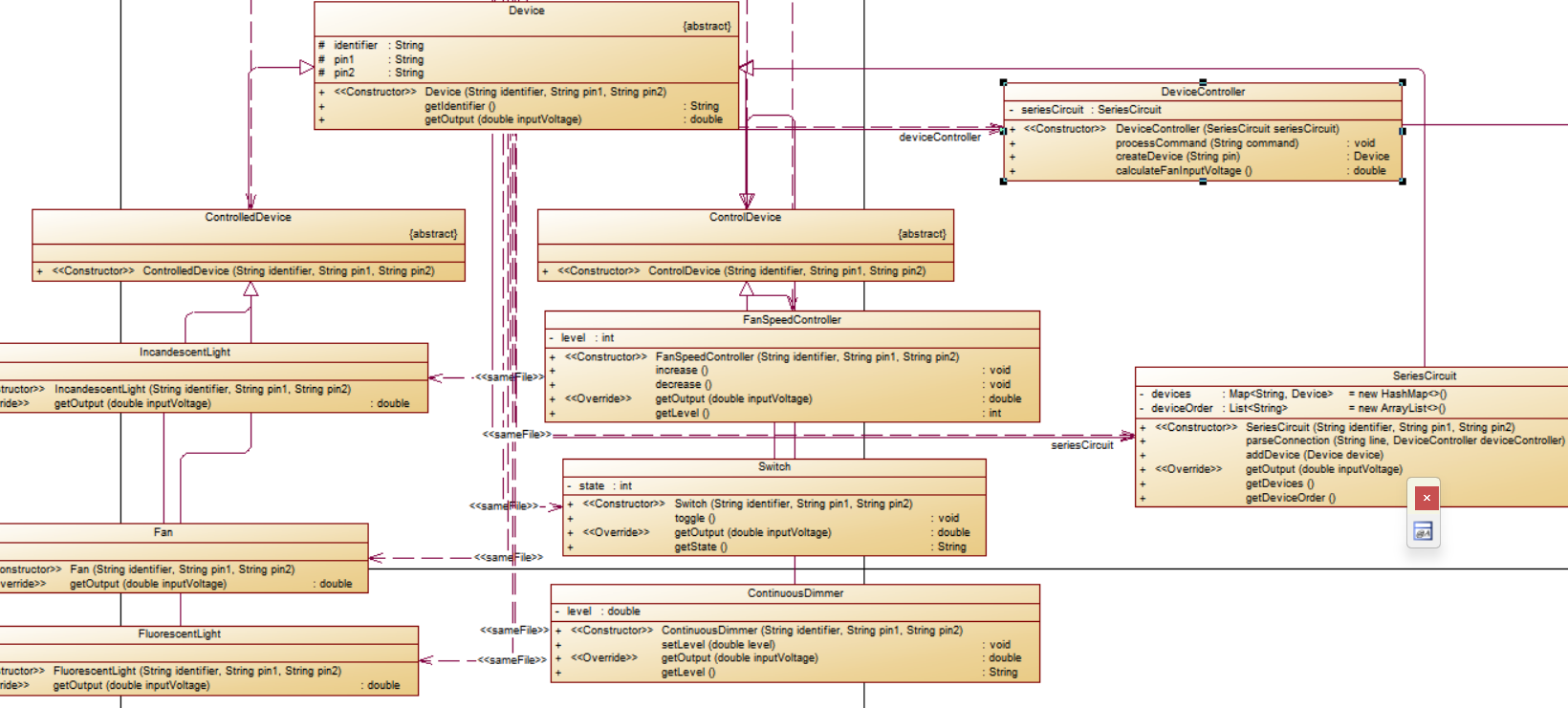Click the 'devices : Map<String, Device>' attribute
The height and width of the screenshot is (708, 1568).
pos(1293,394)
